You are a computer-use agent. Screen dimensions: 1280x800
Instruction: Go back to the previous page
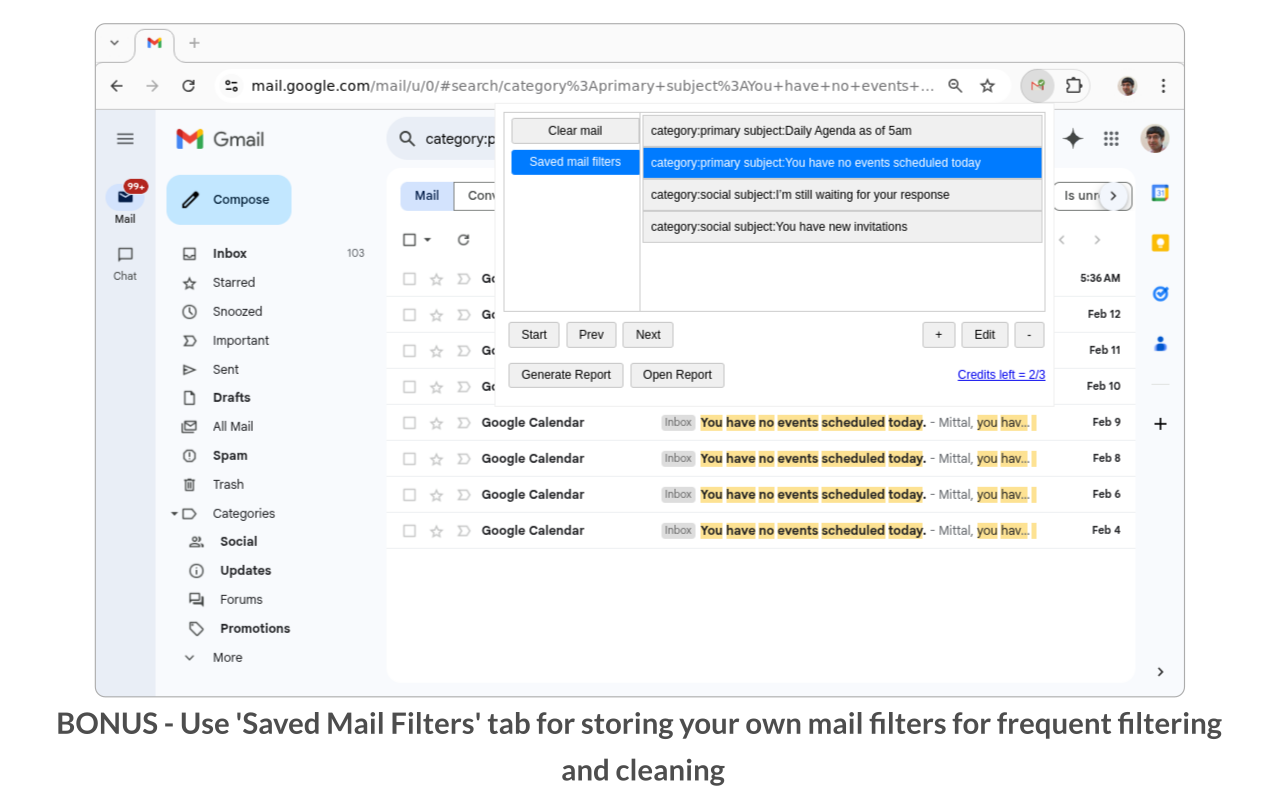[x=117, y=86]
